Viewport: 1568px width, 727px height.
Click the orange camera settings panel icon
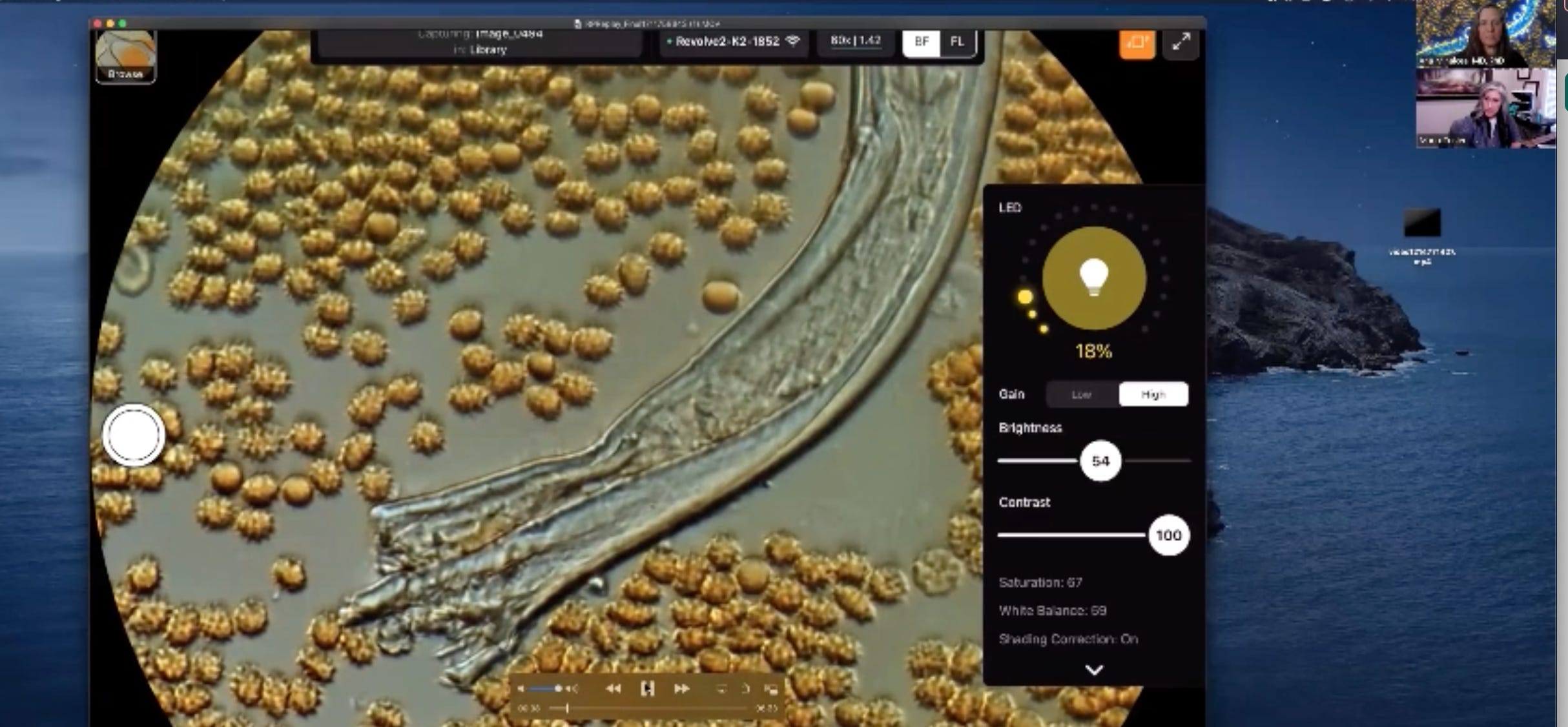[x=1137, y=43]
